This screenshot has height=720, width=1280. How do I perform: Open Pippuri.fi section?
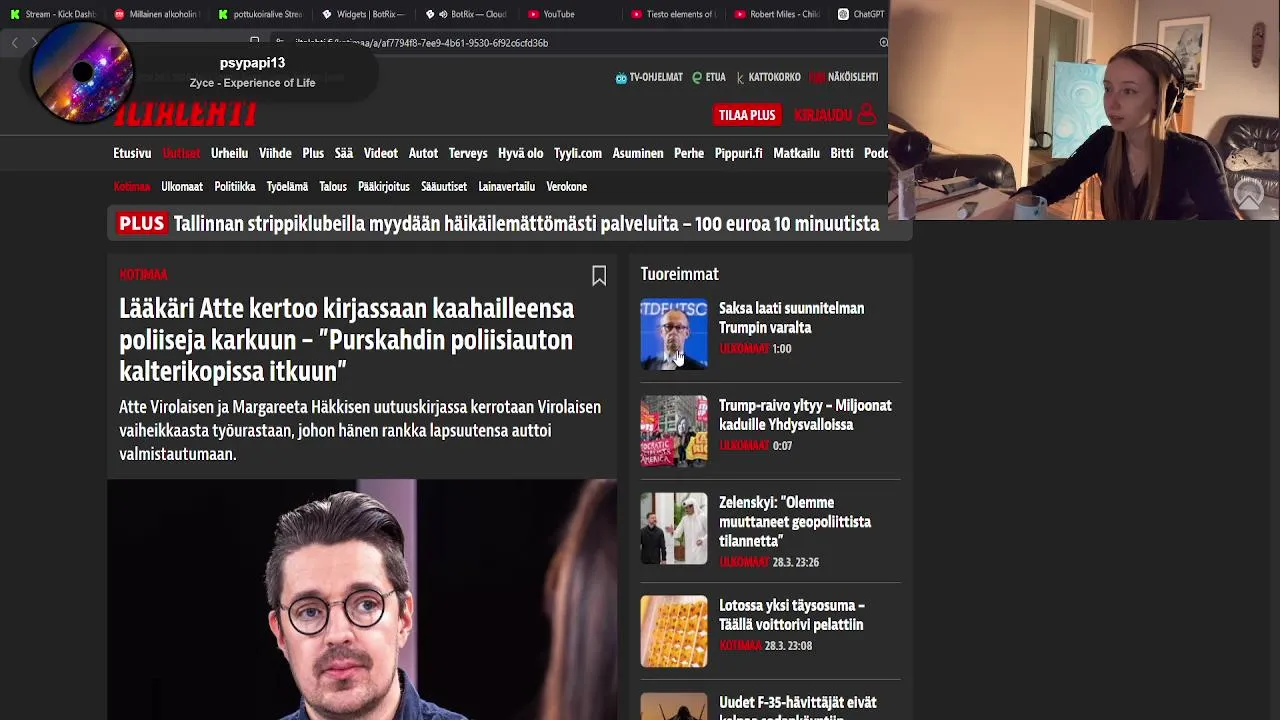[739, 153]
